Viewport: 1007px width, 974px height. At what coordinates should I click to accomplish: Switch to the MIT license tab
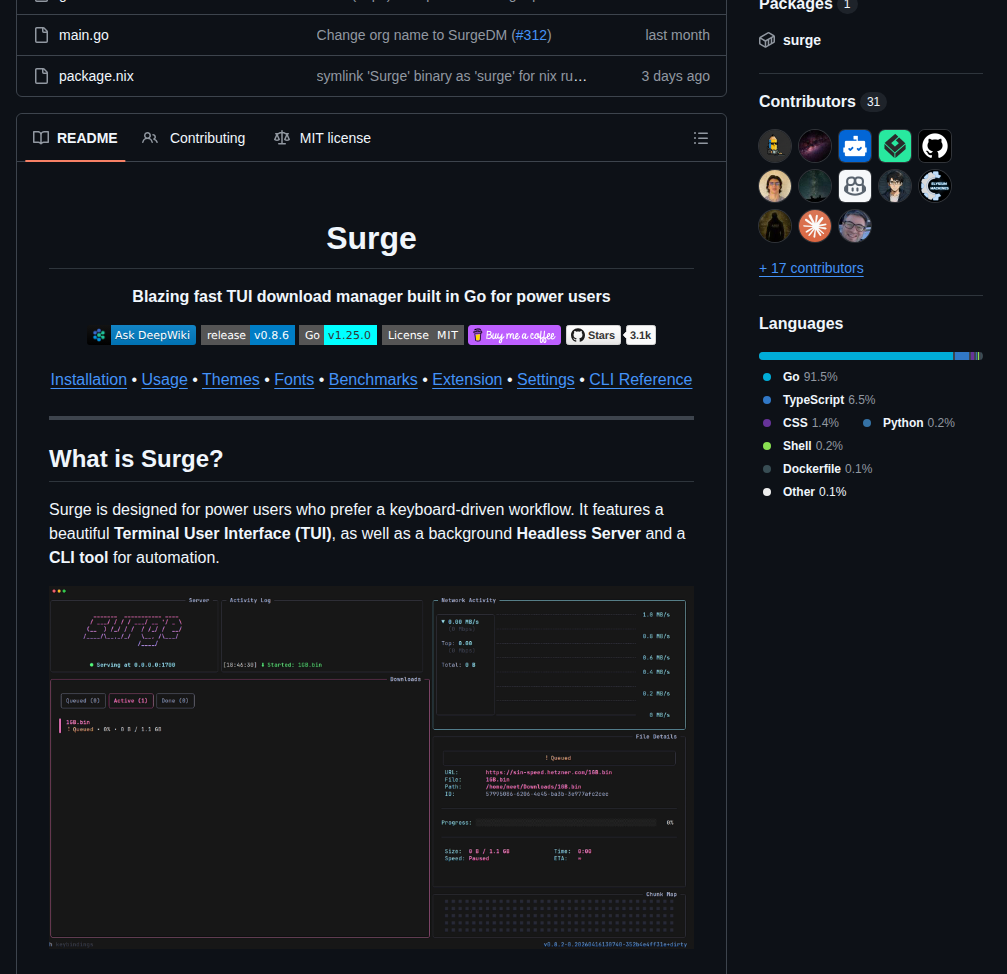coord(322,138)
